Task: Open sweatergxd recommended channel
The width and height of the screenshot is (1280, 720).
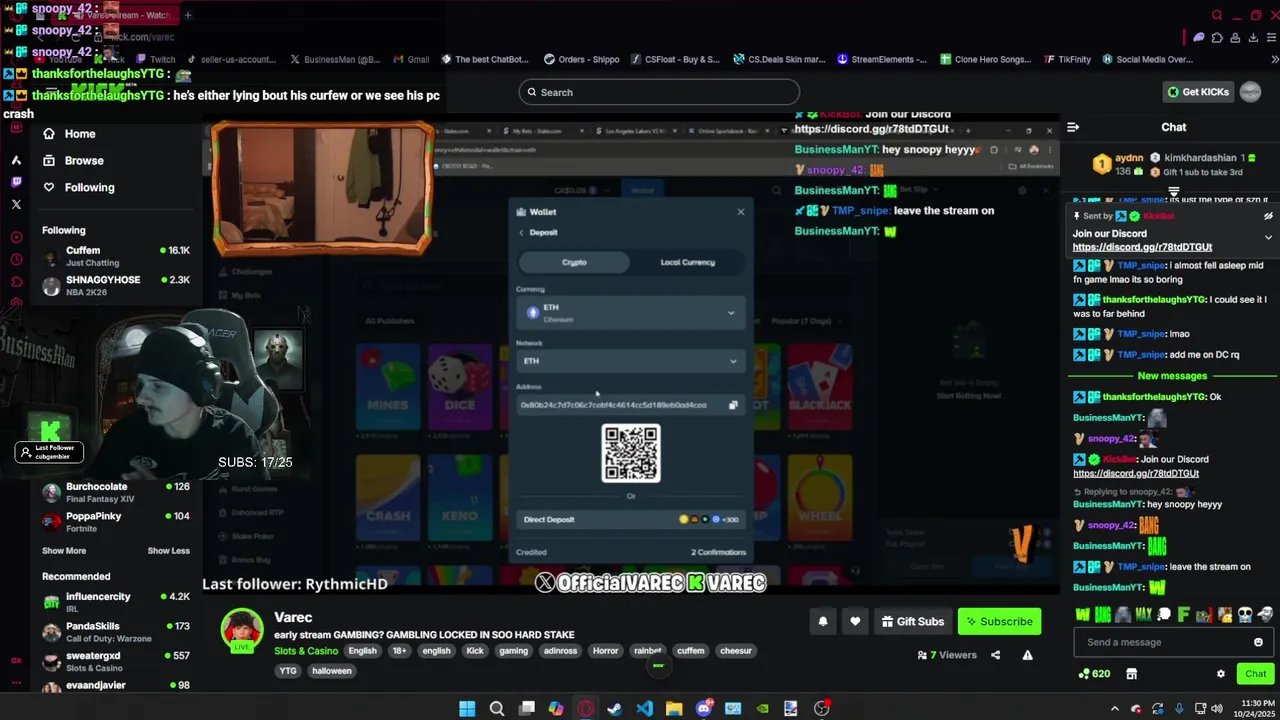Action: (116, 661)
